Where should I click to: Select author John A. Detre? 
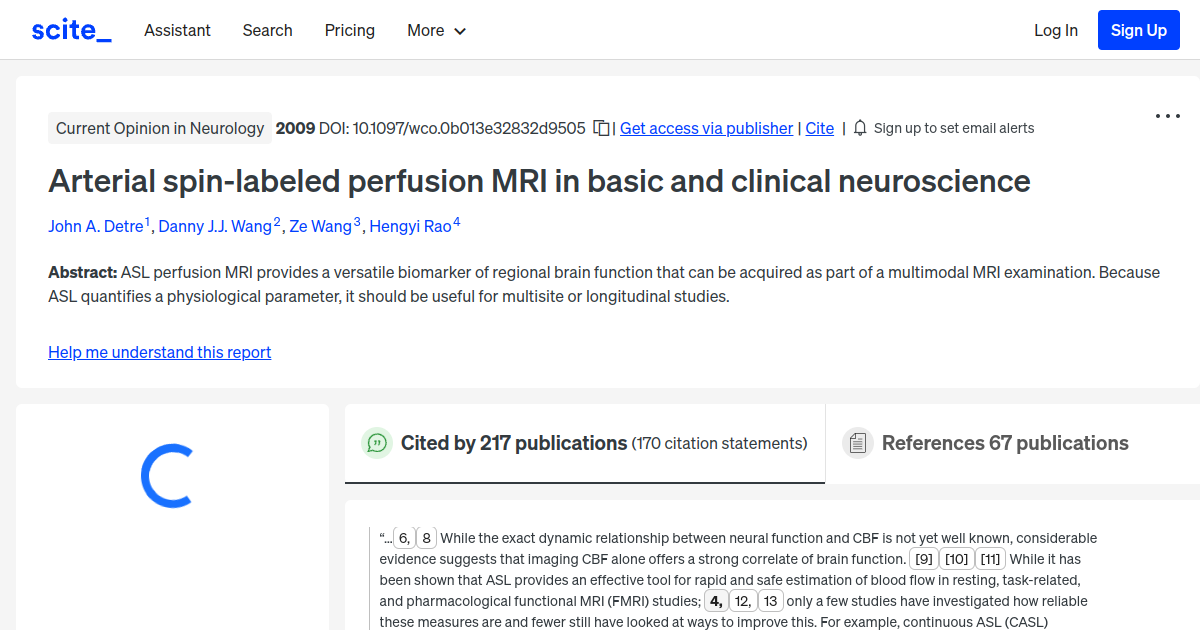(95, 226)
